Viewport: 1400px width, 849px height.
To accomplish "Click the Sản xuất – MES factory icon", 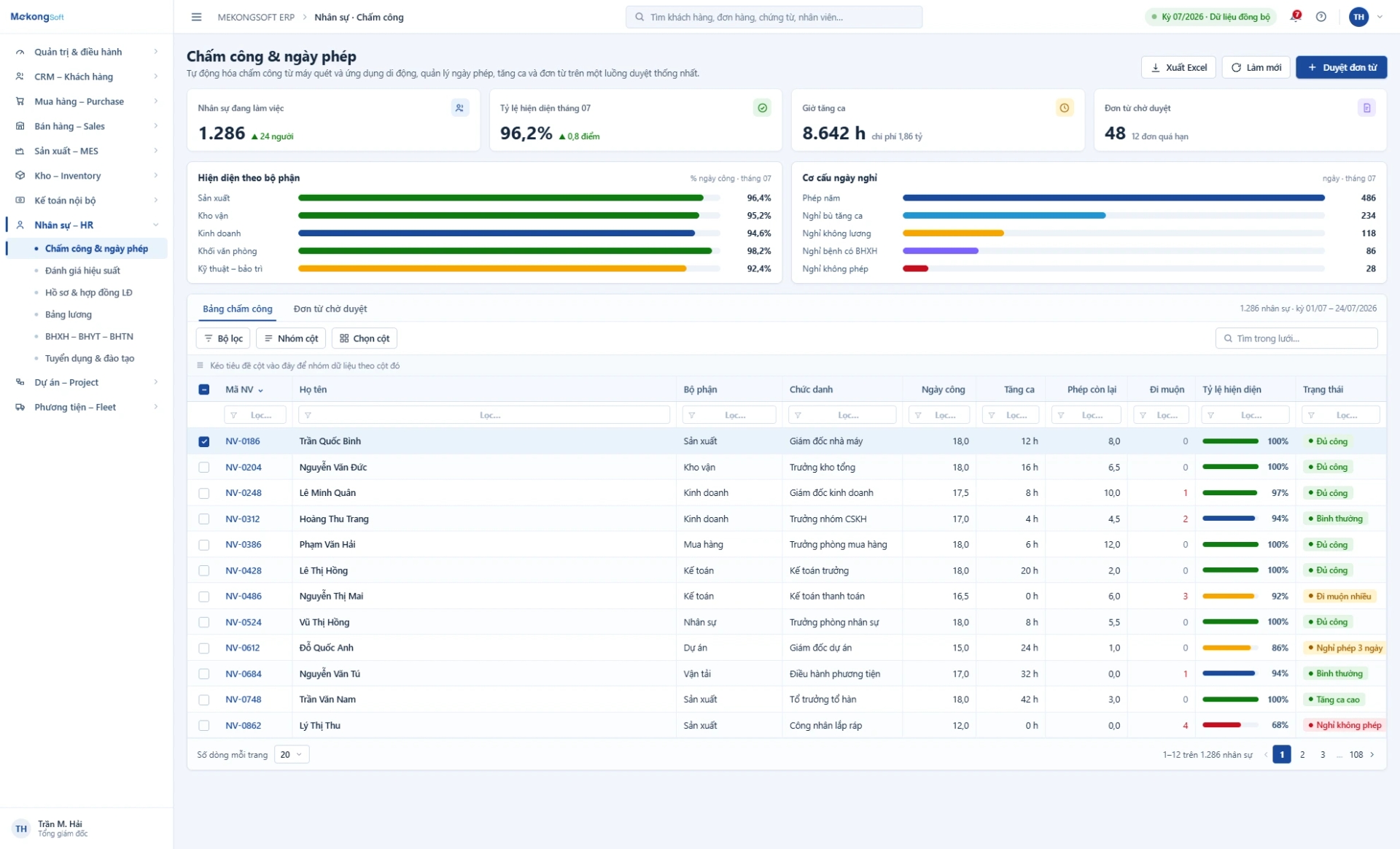I will click(20, 151).
